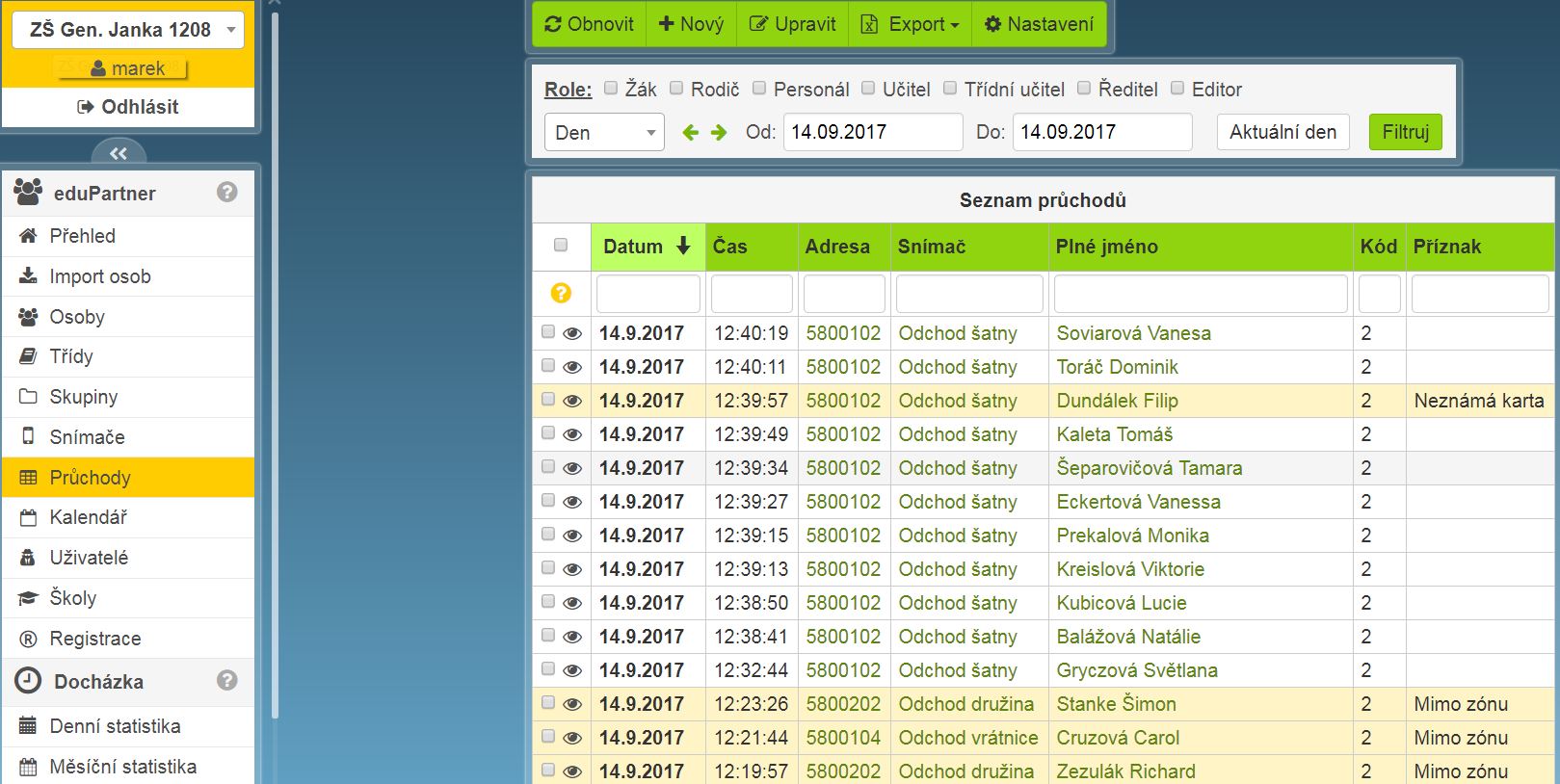Click the eye icon for Soviarová Vanesa
This screenshot has width=1560, height=784.
tap(572, 334)
